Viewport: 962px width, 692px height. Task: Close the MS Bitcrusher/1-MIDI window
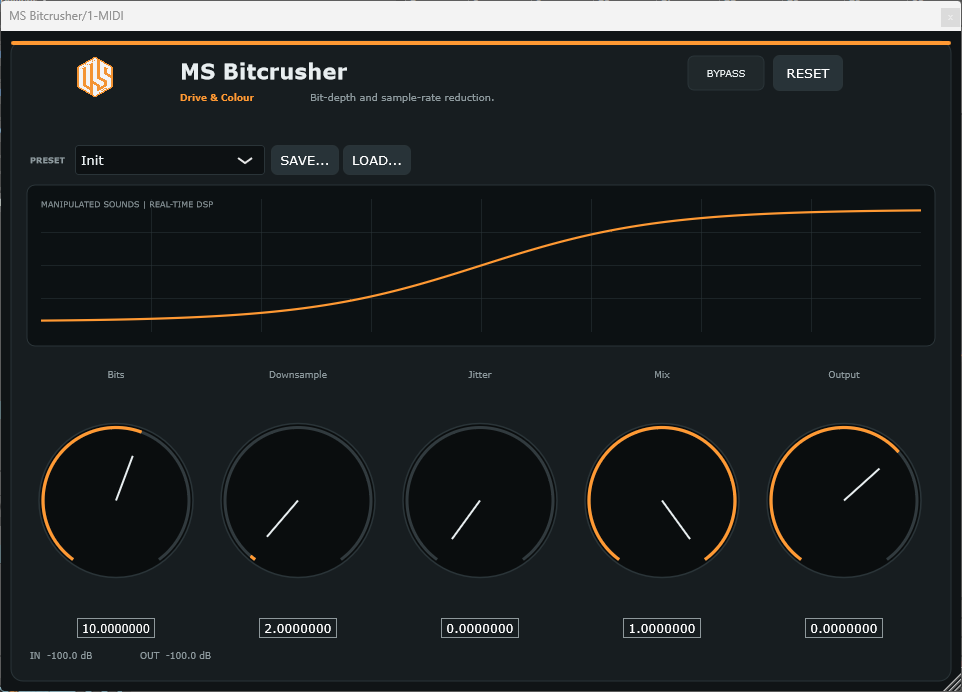click(950, 17)
